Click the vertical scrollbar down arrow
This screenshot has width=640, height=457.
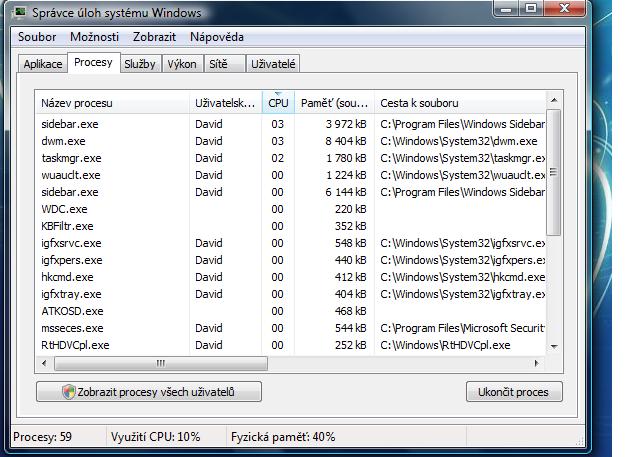pos(554,345)
